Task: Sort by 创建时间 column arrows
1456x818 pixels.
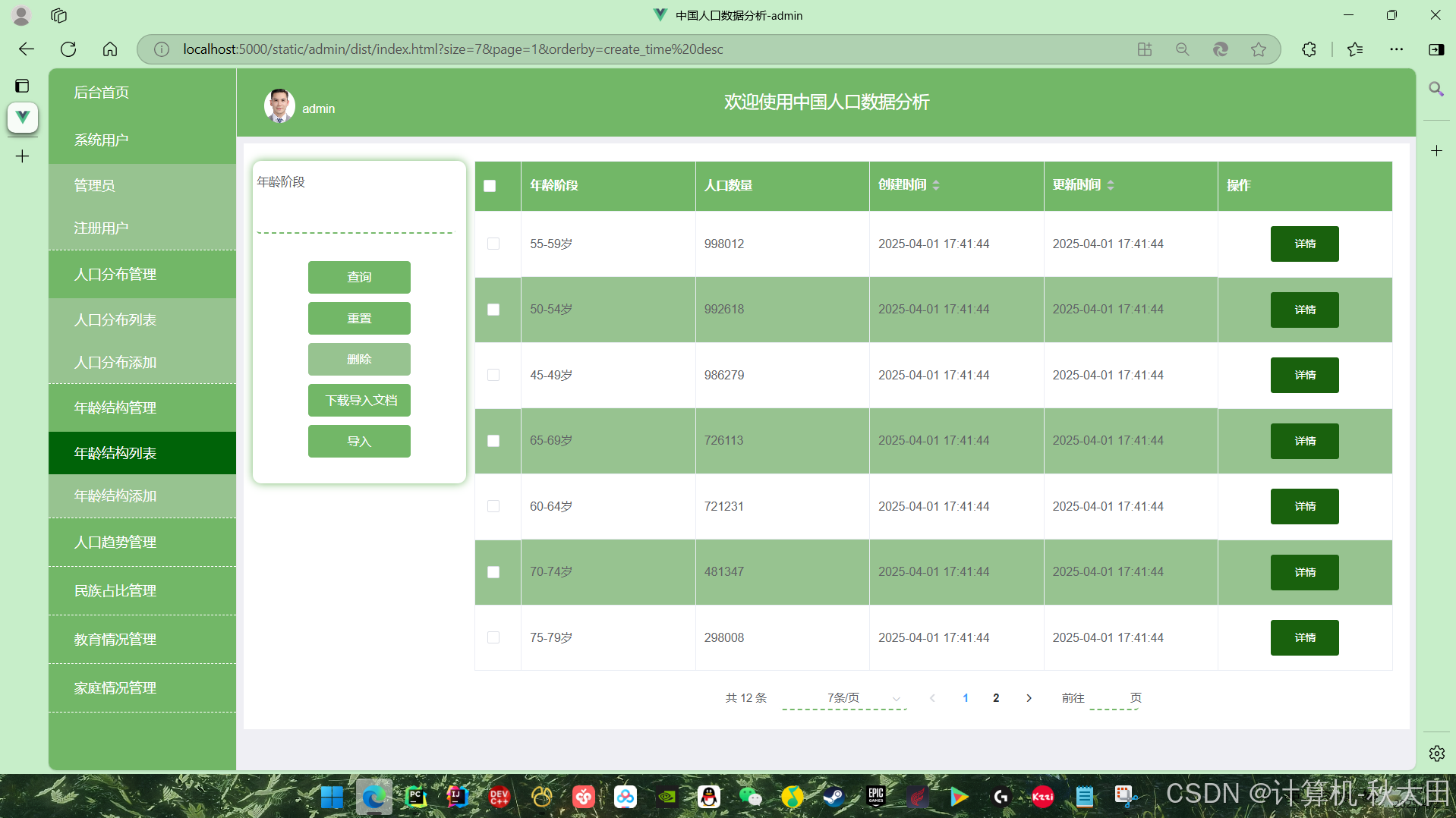Action: [x=936, y=185]
